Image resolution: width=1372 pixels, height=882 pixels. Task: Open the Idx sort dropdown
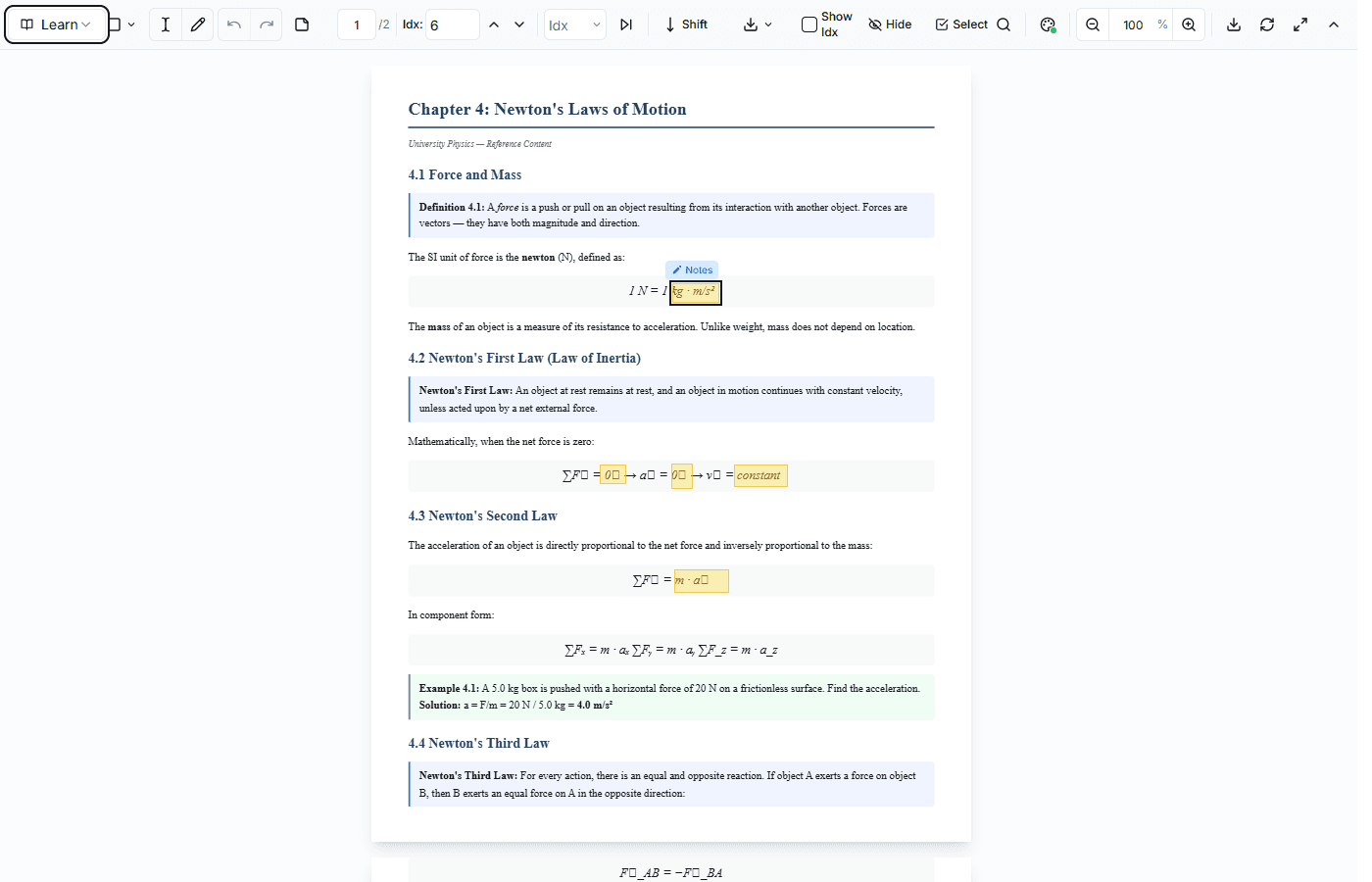[575, 24]
